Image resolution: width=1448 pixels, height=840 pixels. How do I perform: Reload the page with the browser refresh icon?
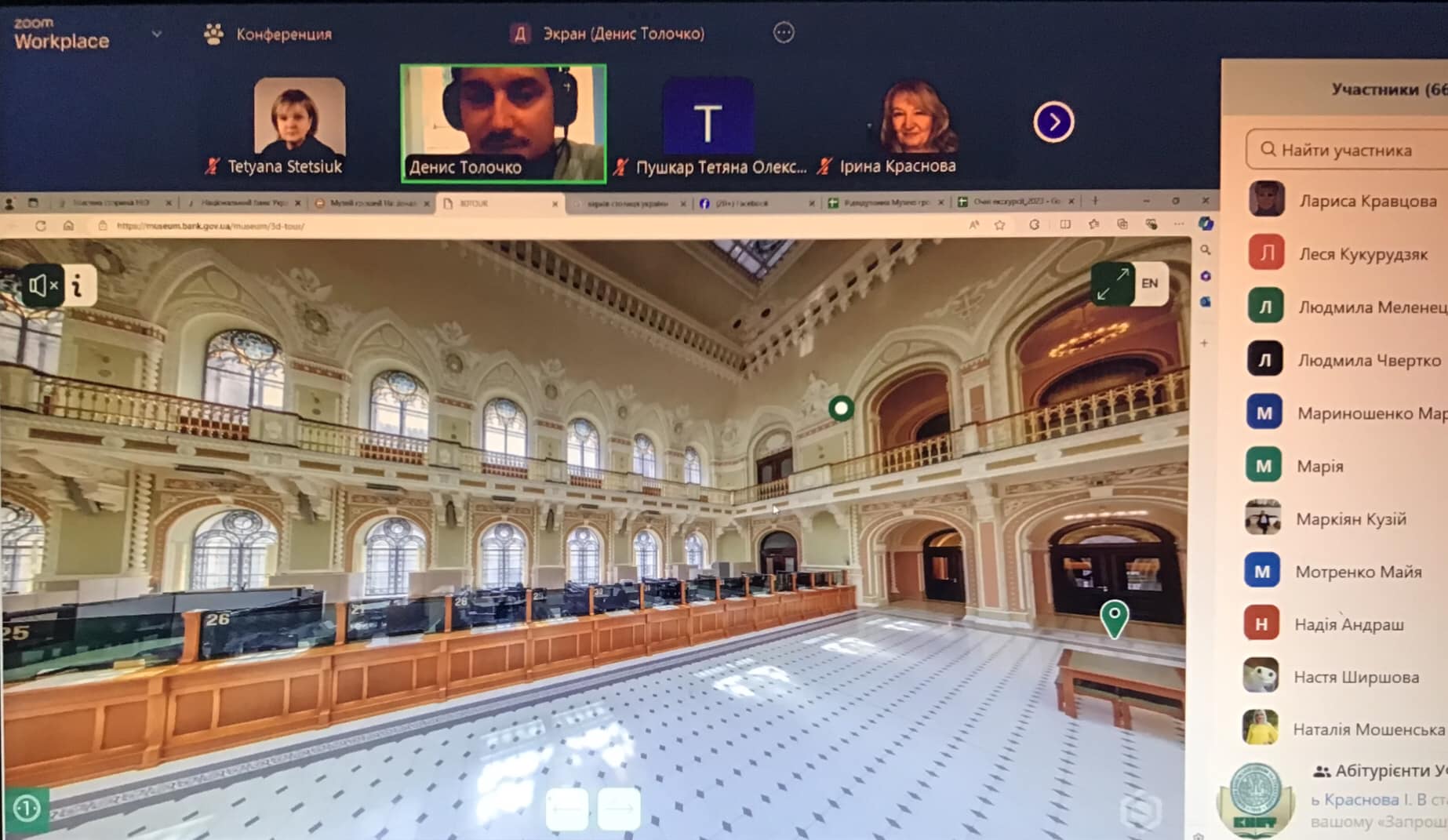(x=41, y=226)
